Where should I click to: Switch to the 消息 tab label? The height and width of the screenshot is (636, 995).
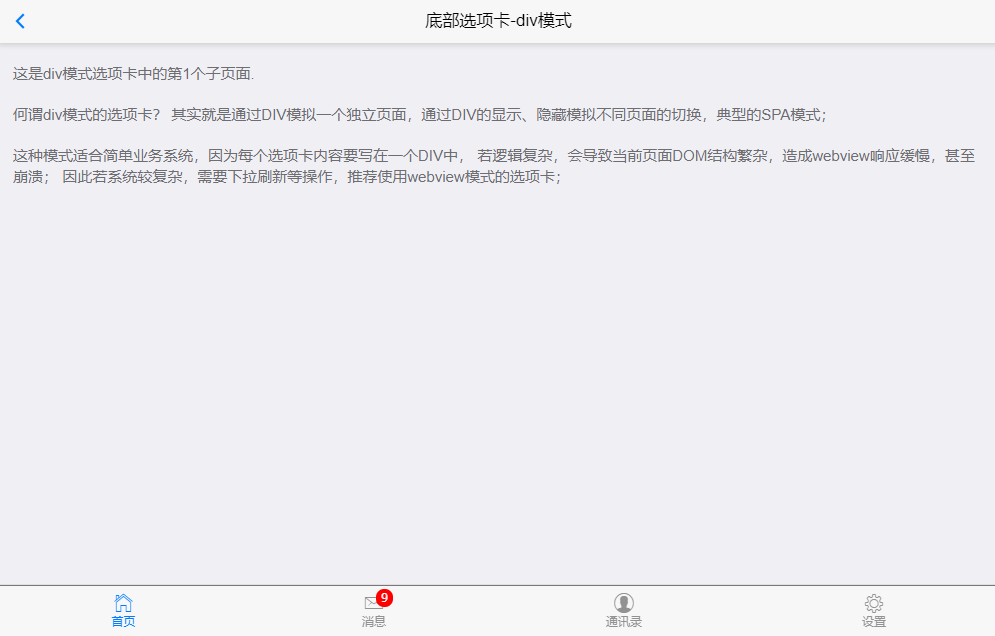click(373, 621)
